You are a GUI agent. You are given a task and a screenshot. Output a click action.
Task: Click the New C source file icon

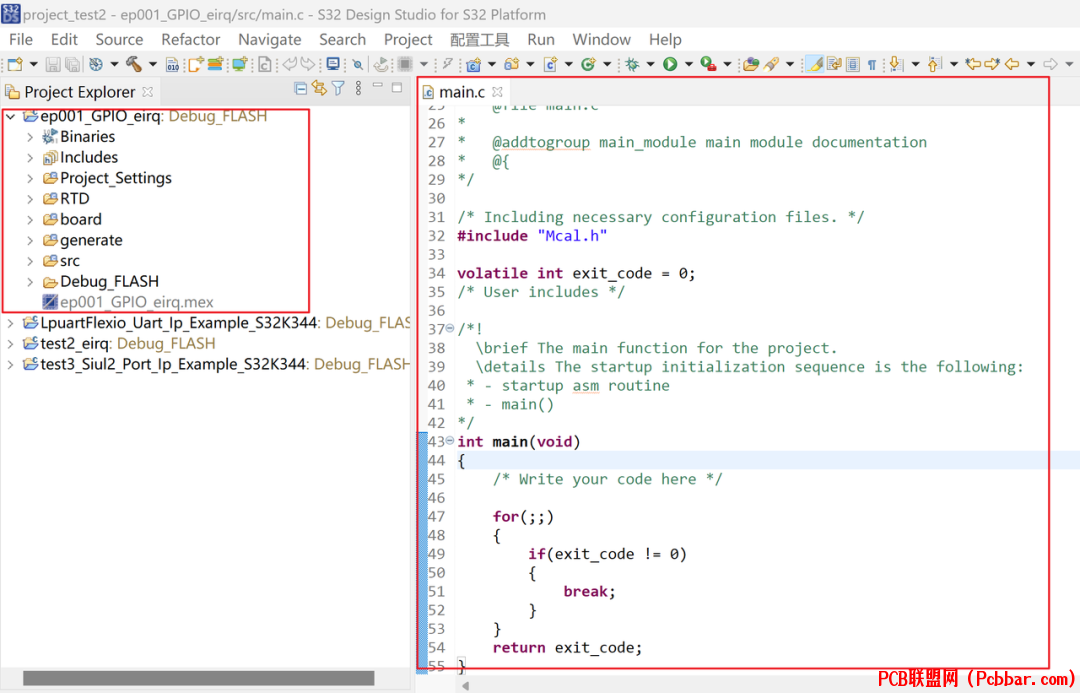(550, 64)
